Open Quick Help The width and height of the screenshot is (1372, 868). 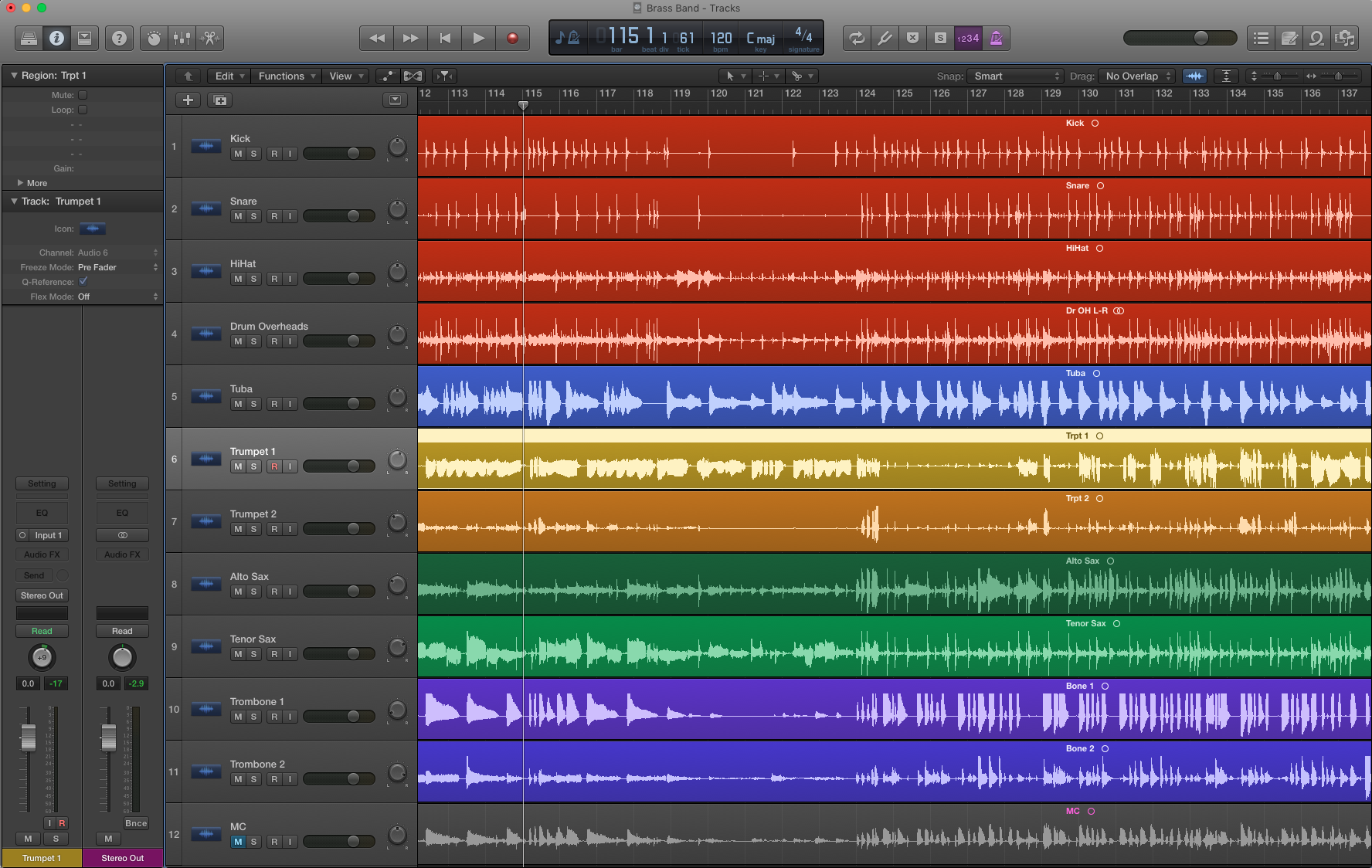point(119,38)
